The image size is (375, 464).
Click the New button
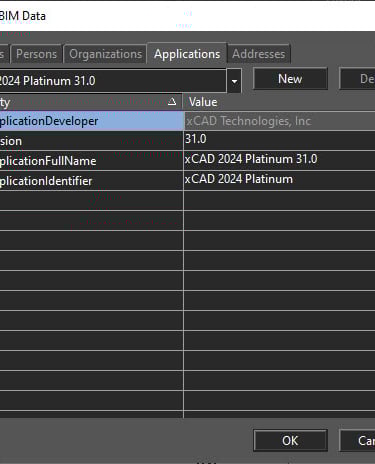click(x=290, y=79)
